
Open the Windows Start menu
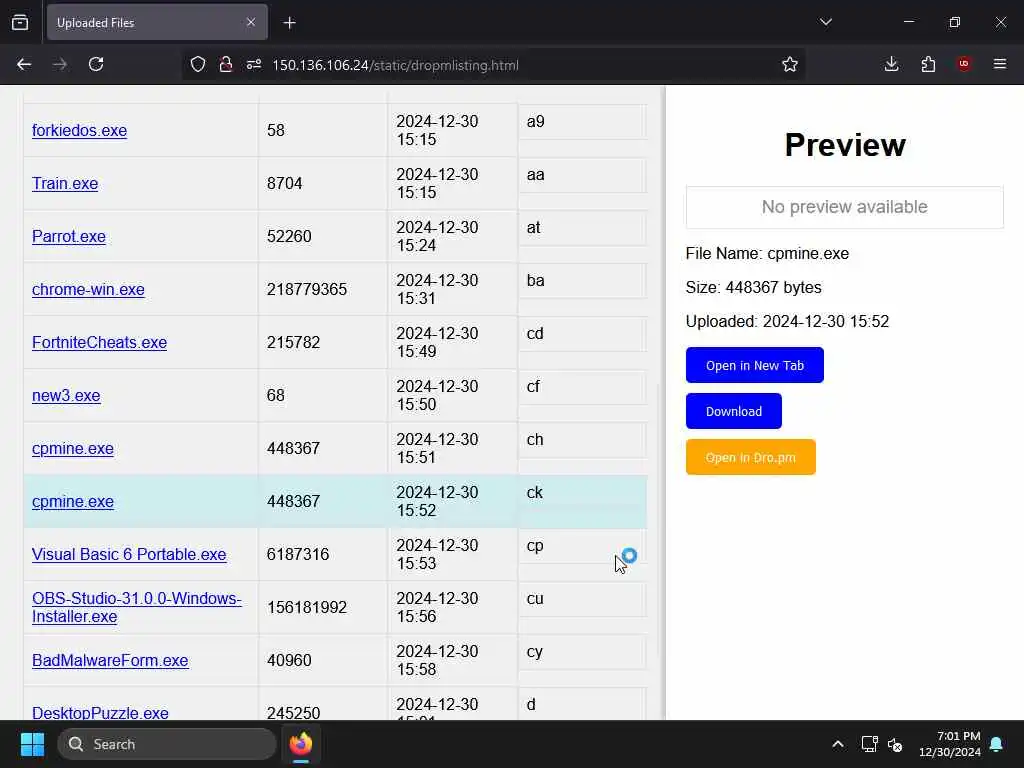(32, 744)
